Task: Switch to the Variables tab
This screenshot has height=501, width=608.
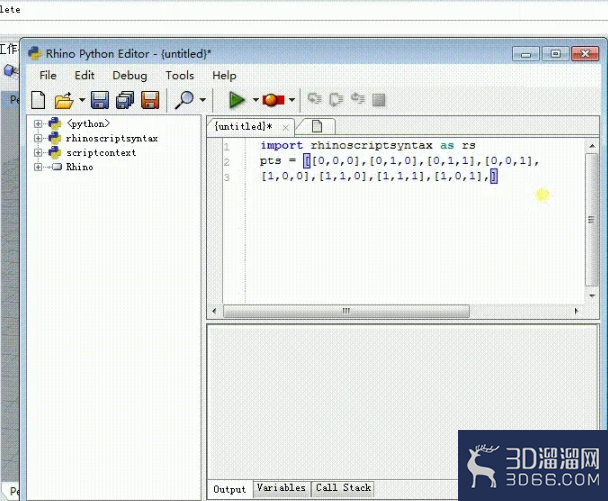Action: pos(281,488)
